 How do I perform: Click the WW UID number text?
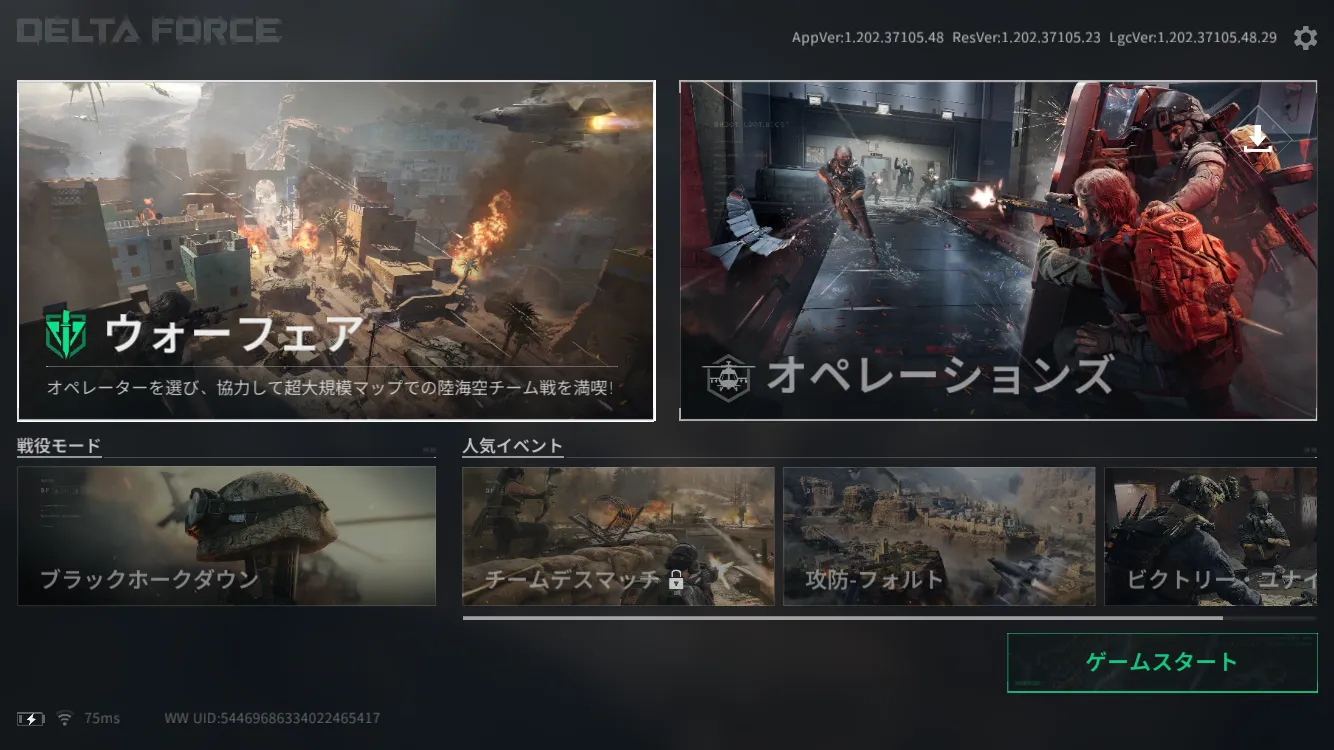[x=272, y=718]
